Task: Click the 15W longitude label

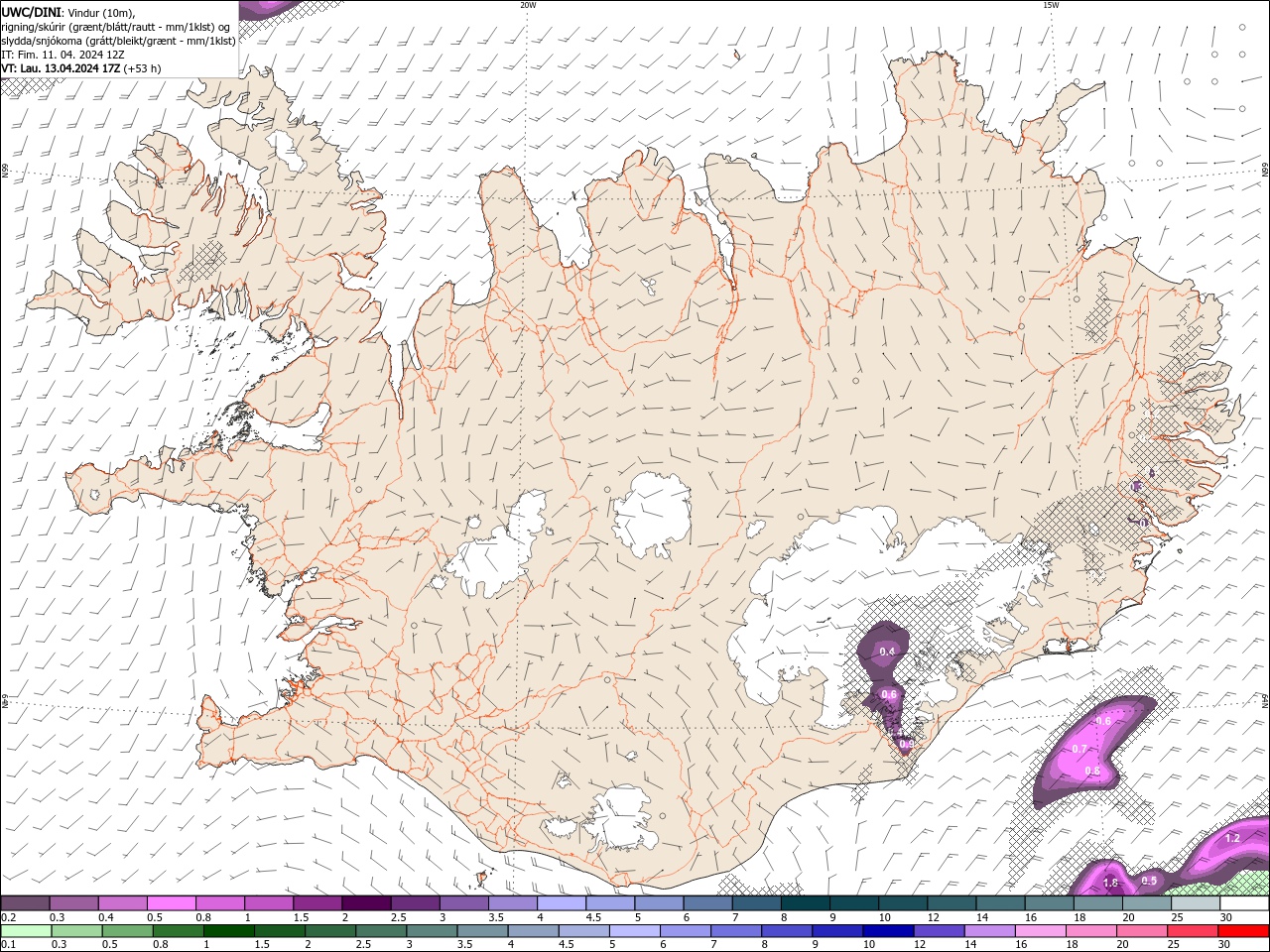Action: [1051, 5]
